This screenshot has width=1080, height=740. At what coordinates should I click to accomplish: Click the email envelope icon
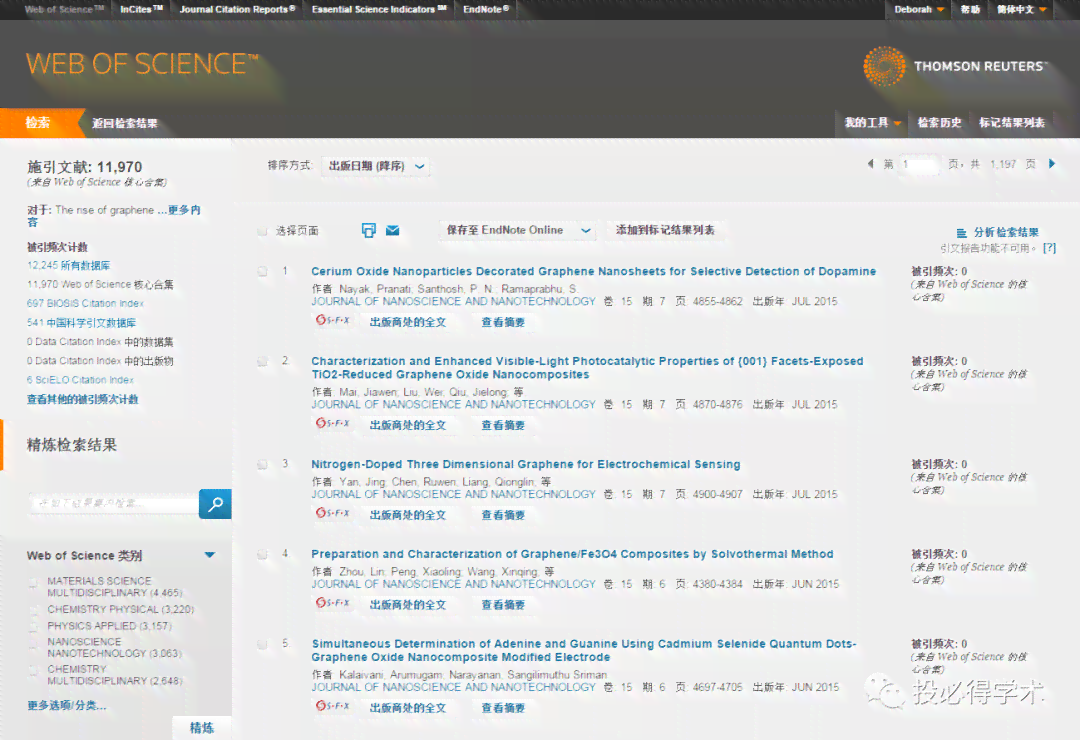tap(393, 230)
